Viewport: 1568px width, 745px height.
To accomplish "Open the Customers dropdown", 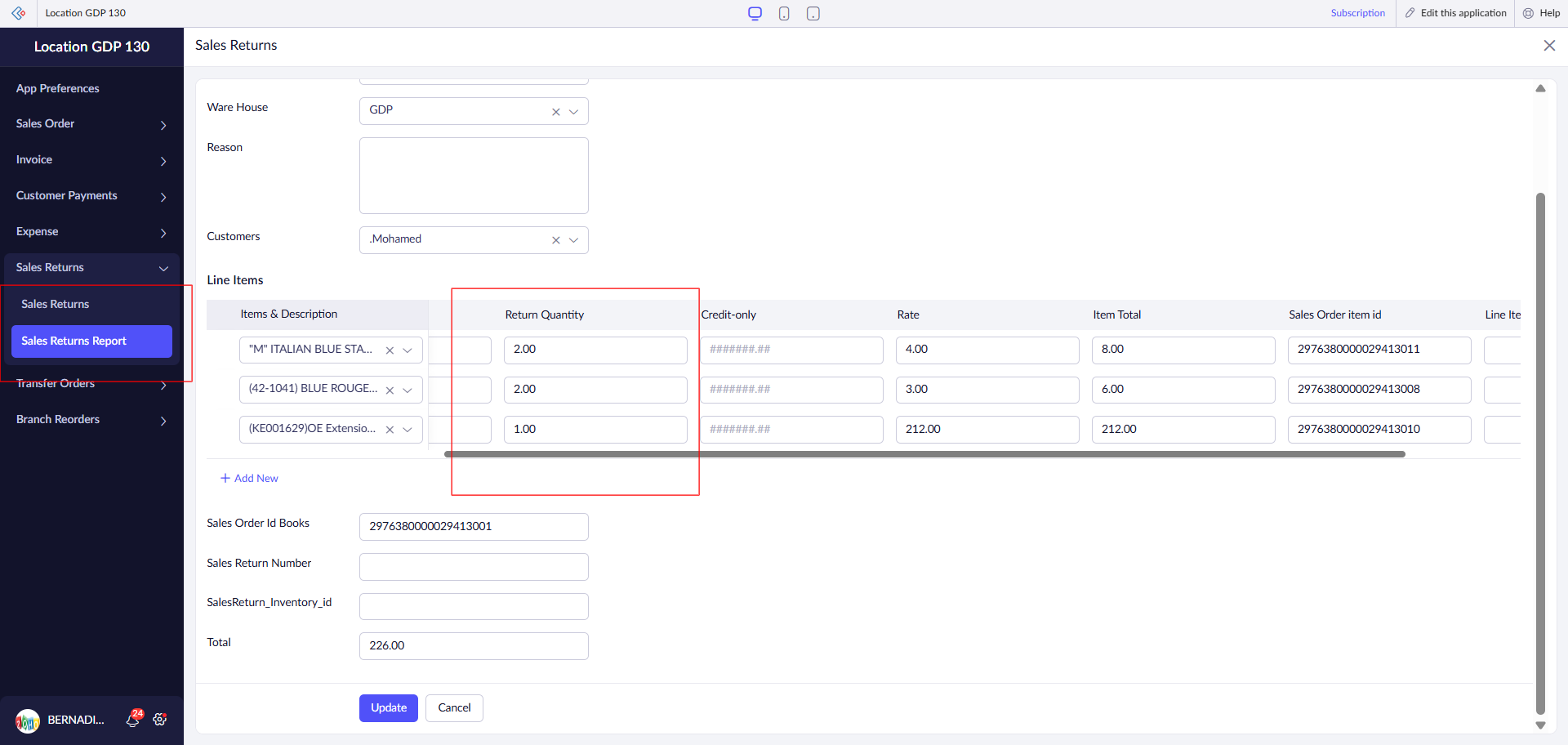I will [573, 240].
